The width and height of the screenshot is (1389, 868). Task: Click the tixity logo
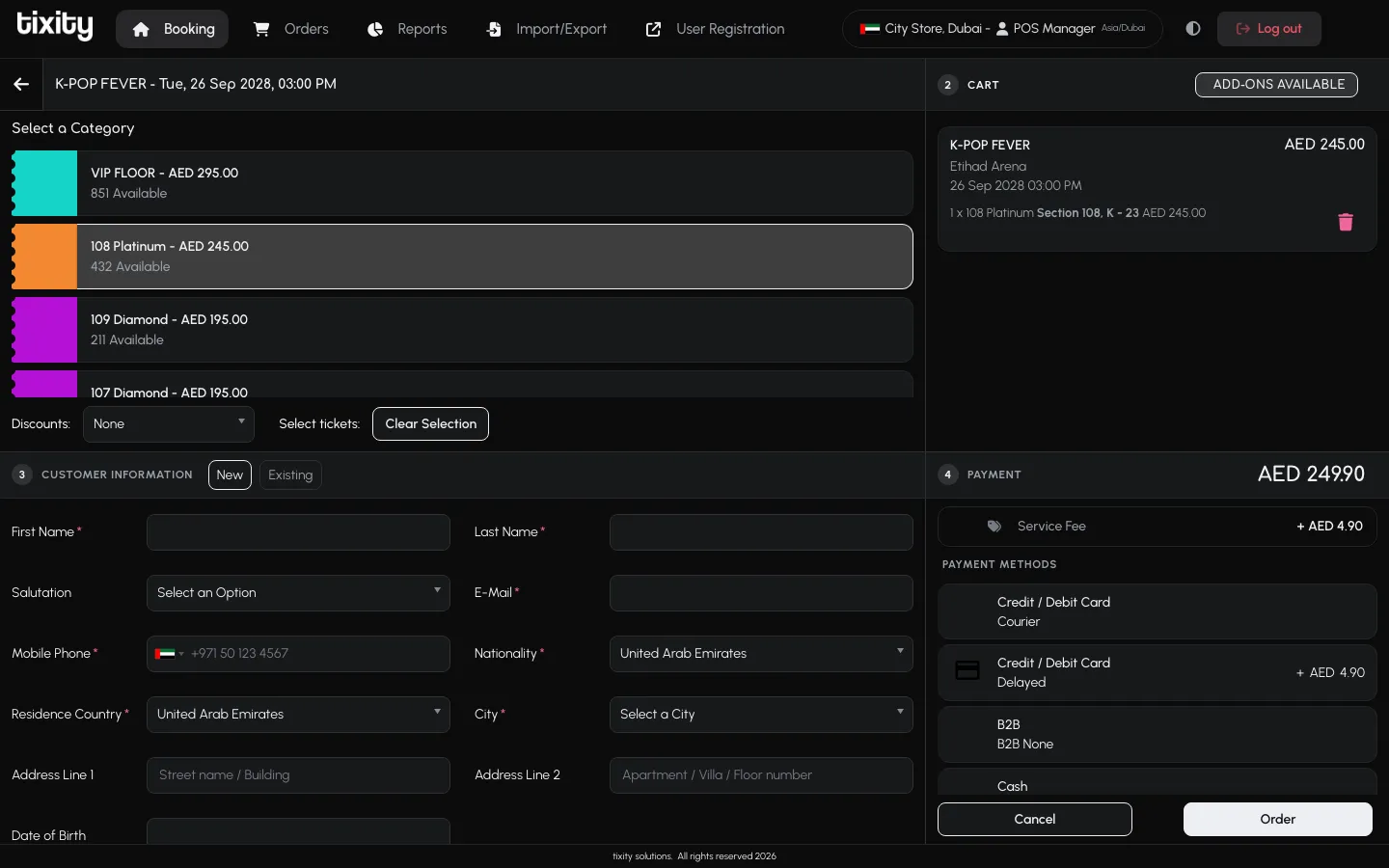[x=55, y=26]
